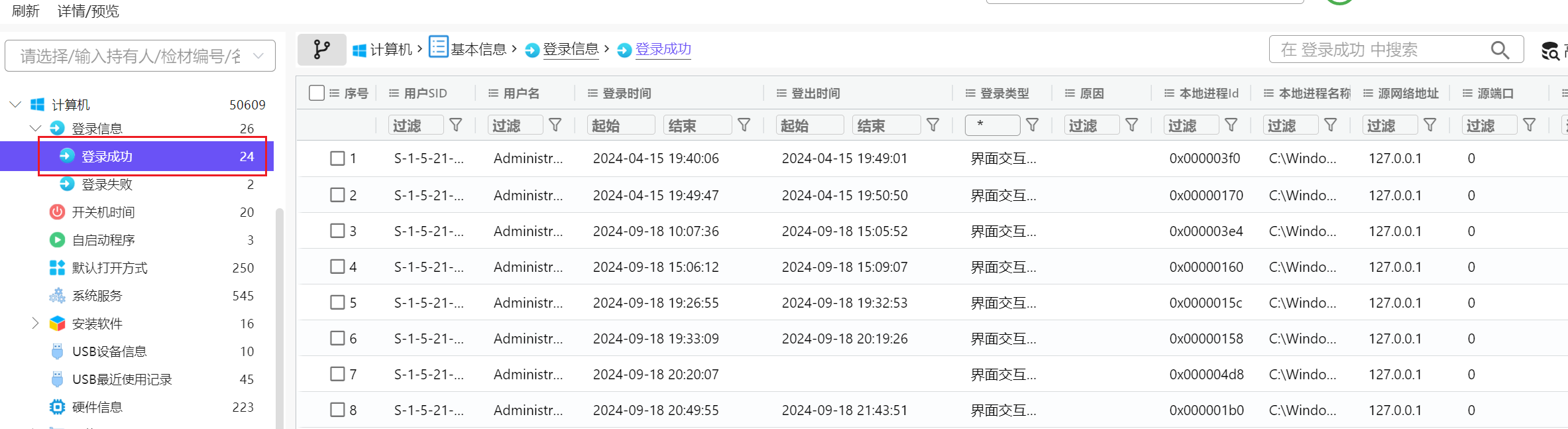Image resolution: width=1568 pixels, height=429 pixels.
Task: Check the checkbox for row 1
Action: 337,158
